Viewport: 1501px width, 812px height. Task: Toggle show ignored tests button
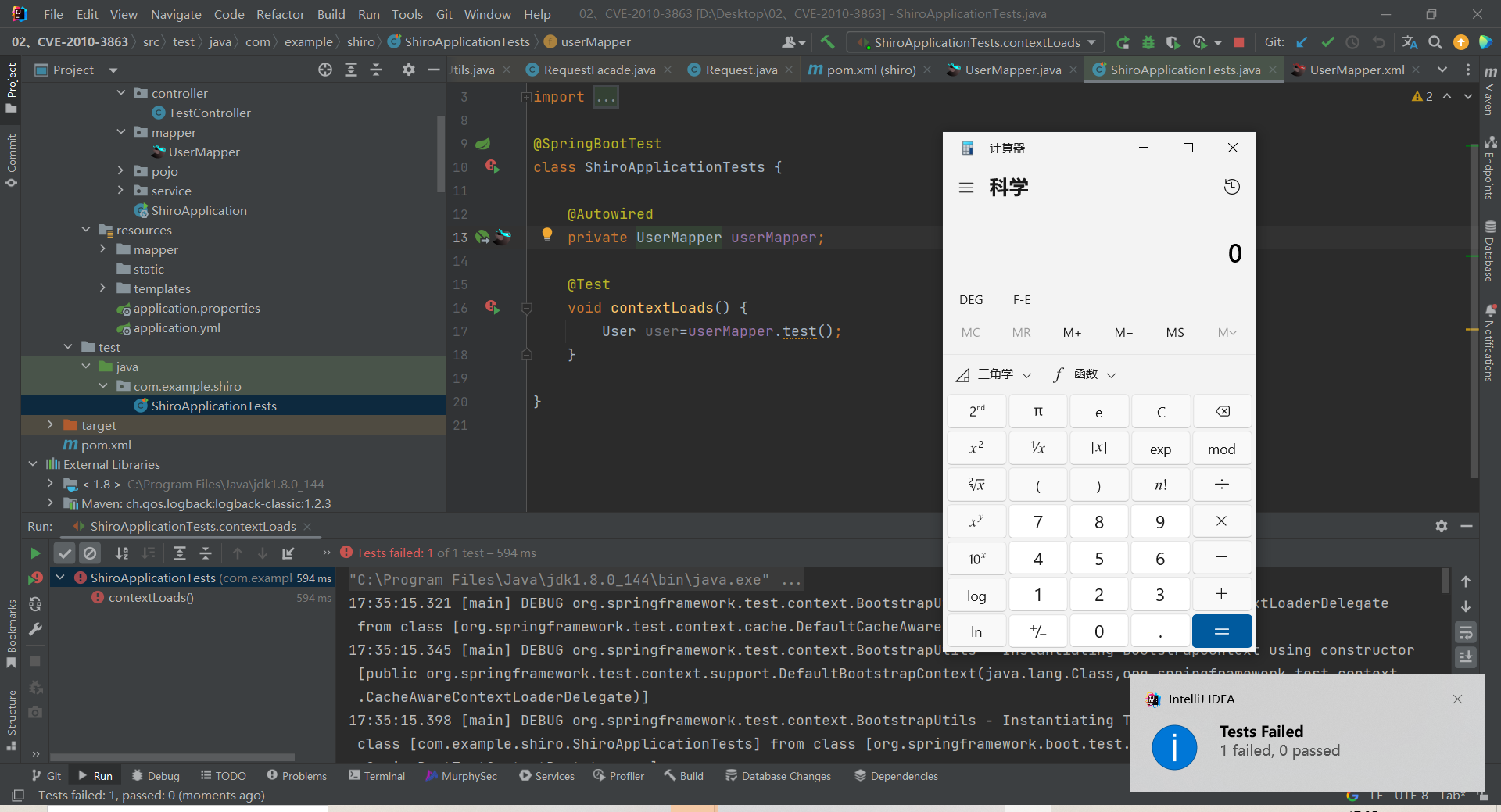click(x=90, y=553)
